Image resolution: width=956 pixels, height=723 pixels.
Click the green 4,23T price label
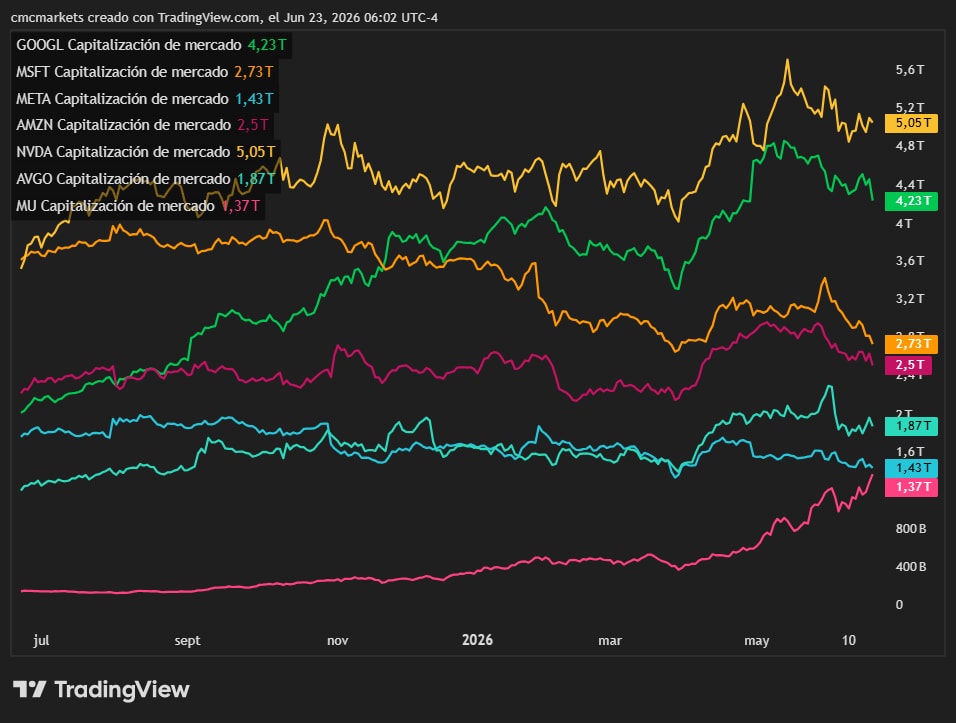pyautogui.click(x=911, y=201)
